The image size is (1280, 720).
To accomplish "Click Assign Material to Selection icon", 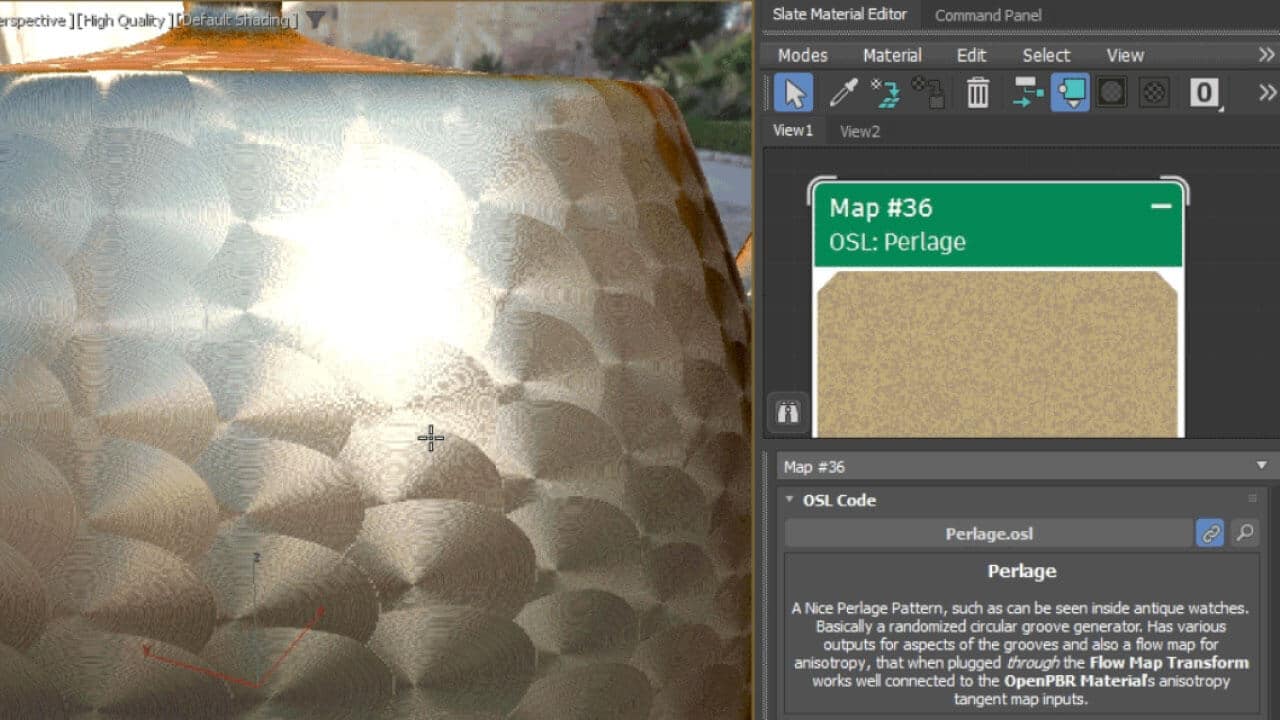I will point(885,93).
